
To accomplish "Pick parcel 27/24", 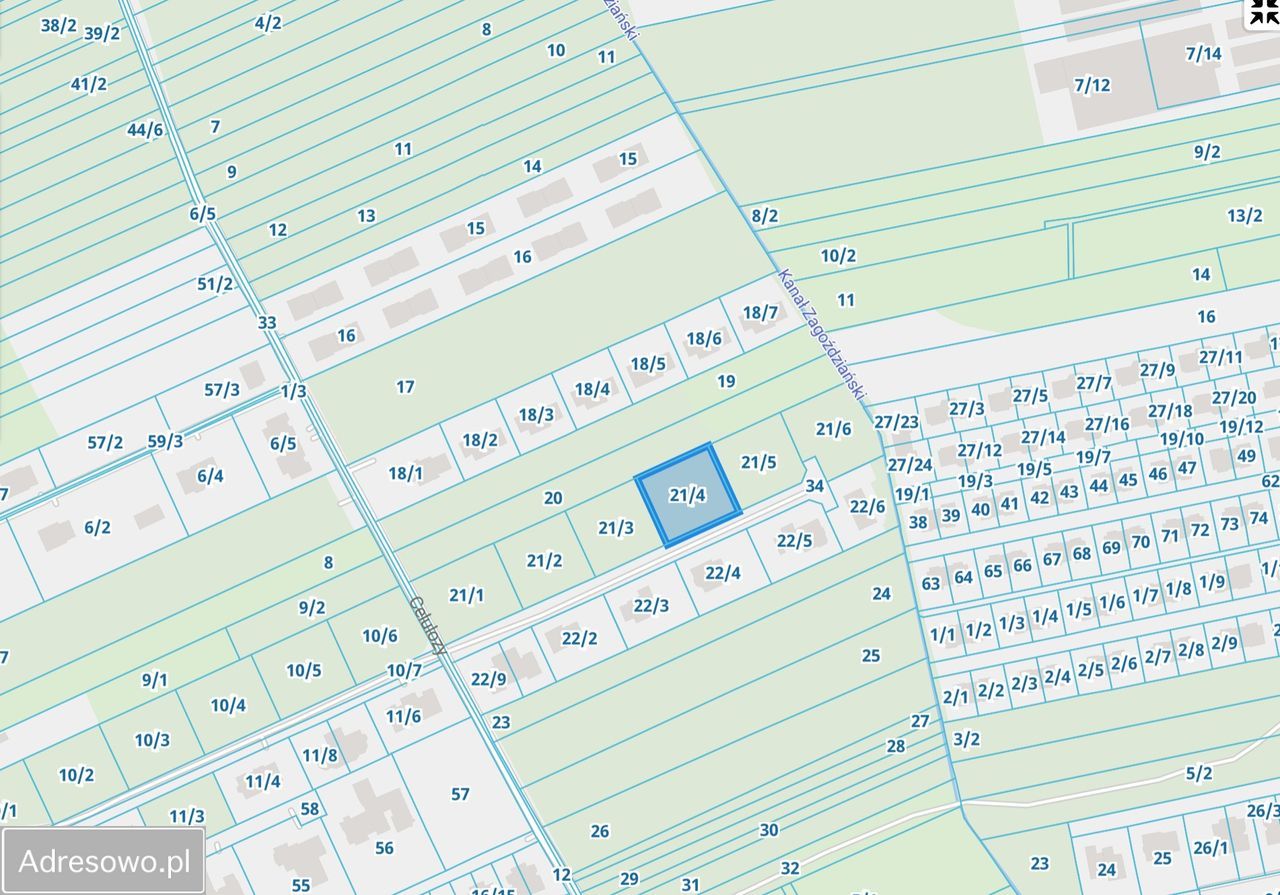I will click(909, 464).
